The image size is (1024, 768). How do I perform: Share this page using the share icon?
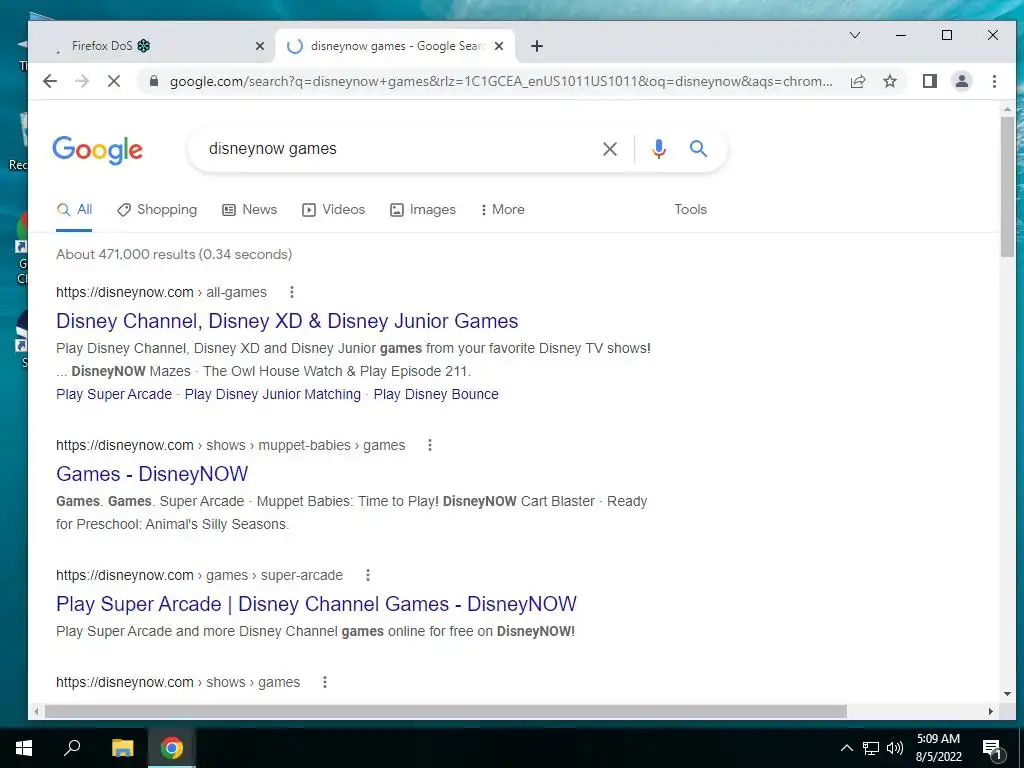coord(857,81)
